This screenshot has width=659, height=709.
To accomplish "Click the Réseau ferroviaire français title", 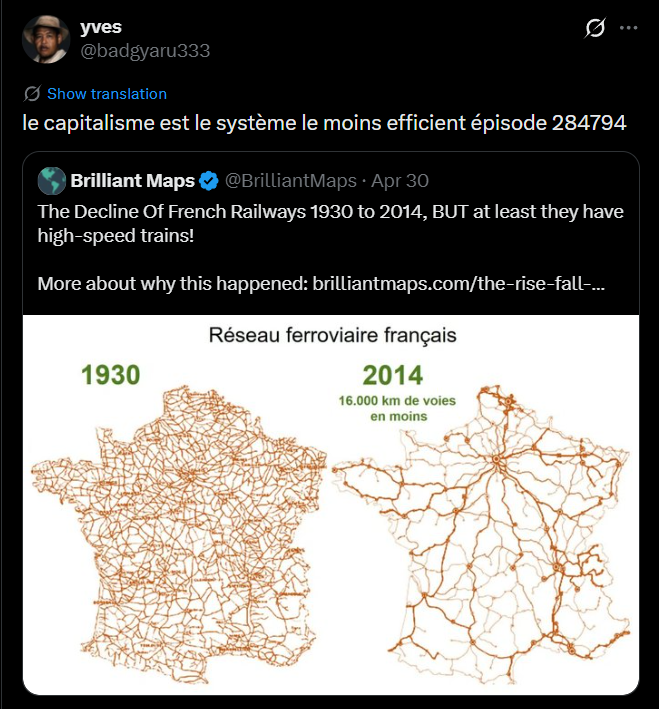I will (x=332, y=335).
